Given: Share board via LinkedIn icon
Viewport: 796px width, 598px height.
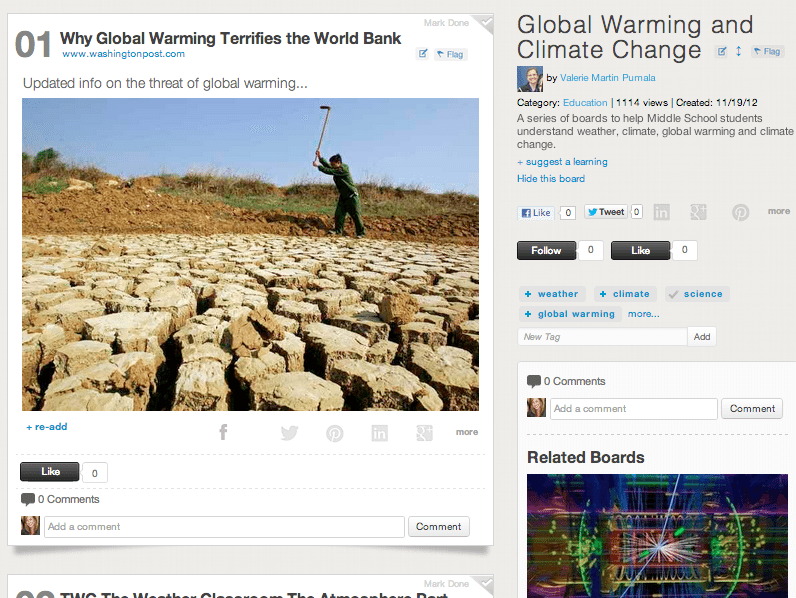Looking at the screenshot, I should click(x=661, y=212).
